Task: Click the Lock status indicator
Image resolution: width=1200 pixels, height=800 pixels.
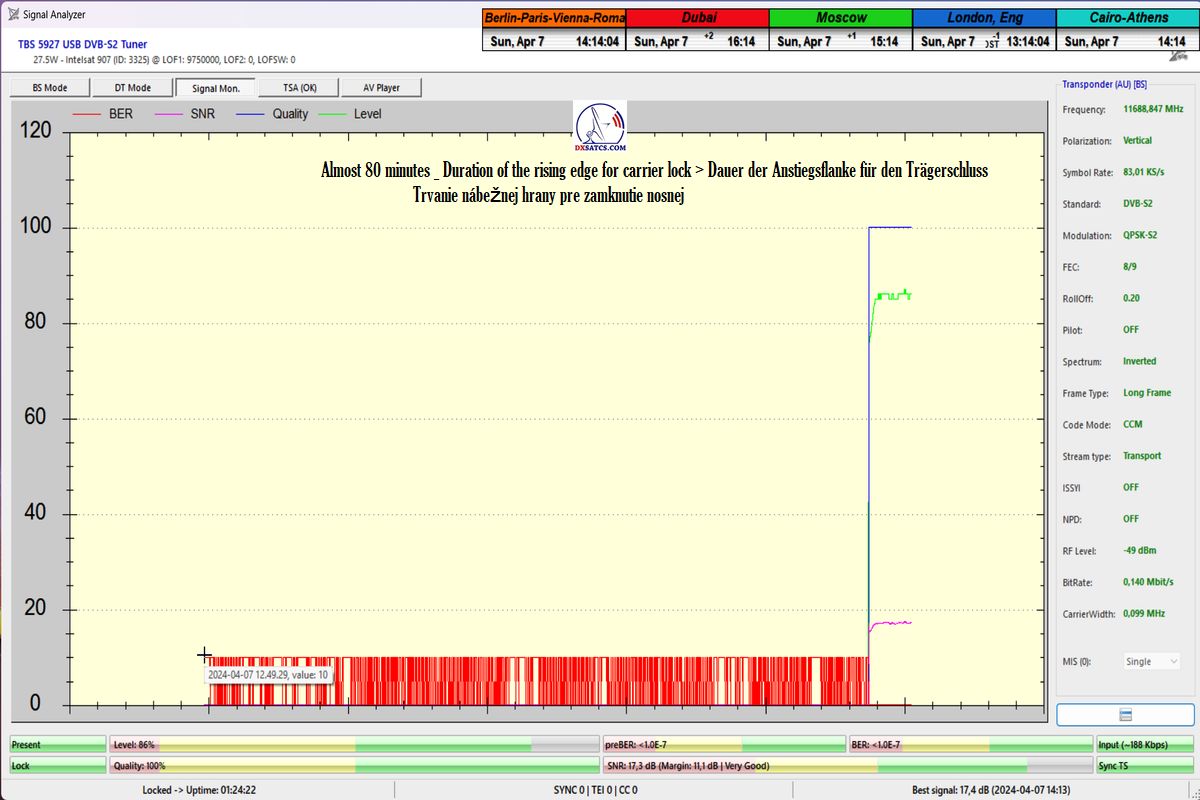Action: pyautogui.click(x=57, y=765)
